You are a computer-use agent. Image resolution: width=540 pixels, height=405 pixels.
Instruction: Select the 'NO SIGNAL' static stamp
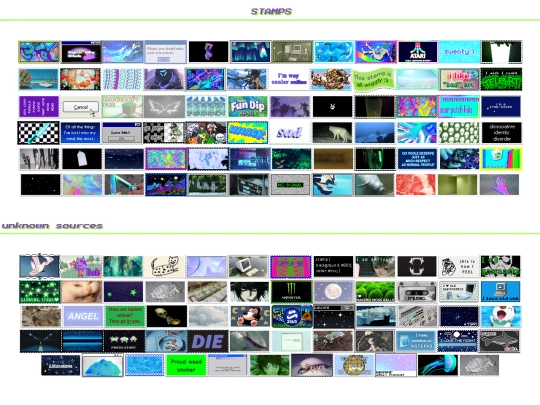(x=290, y=185)
